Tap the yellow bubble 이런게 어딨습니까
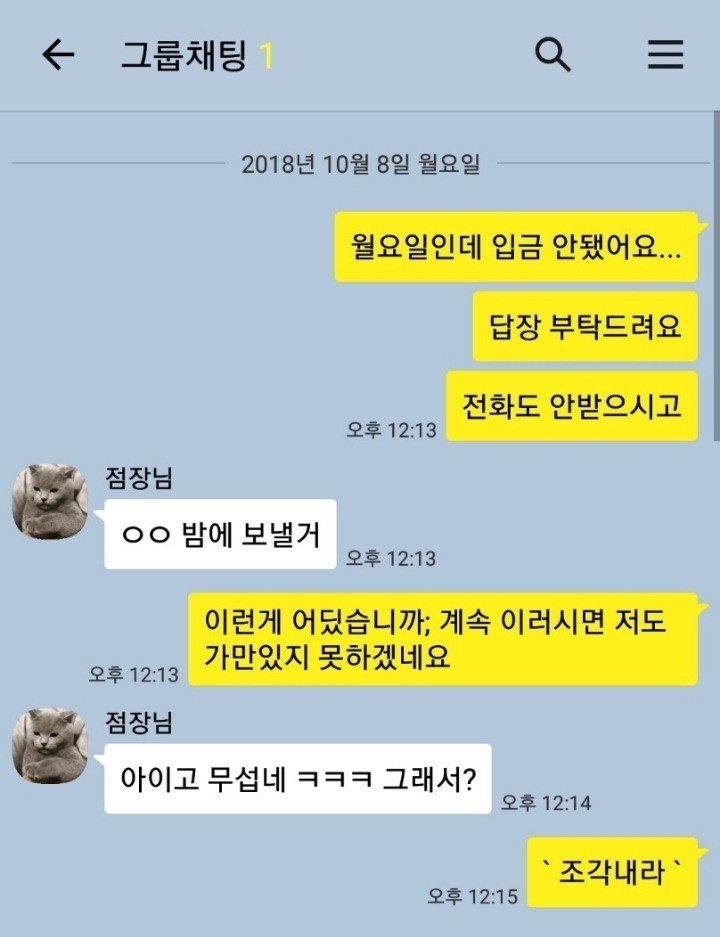The height and width of the screenshot is (937, 720). pos(443,639)
